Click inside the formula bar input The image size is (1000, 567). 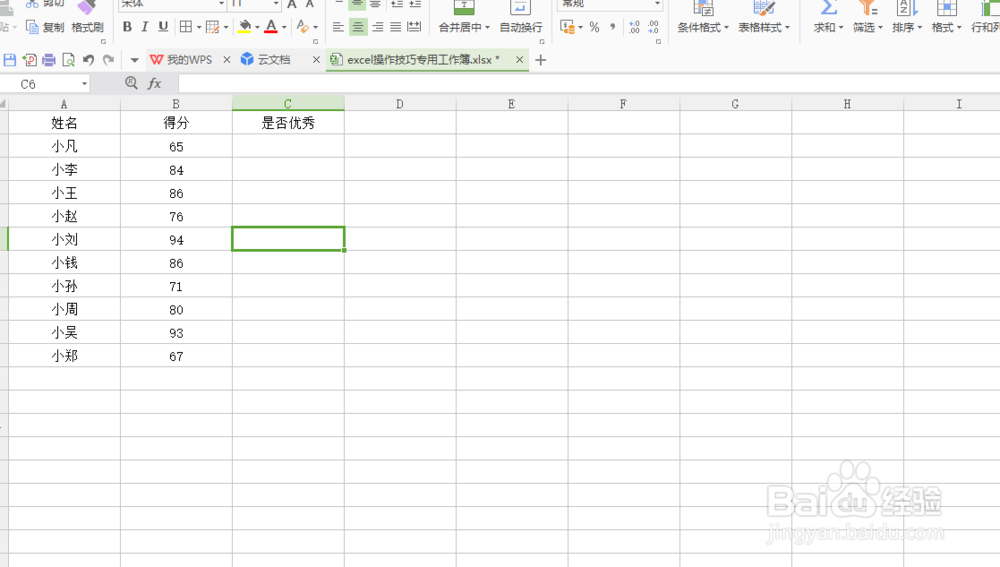589,84
